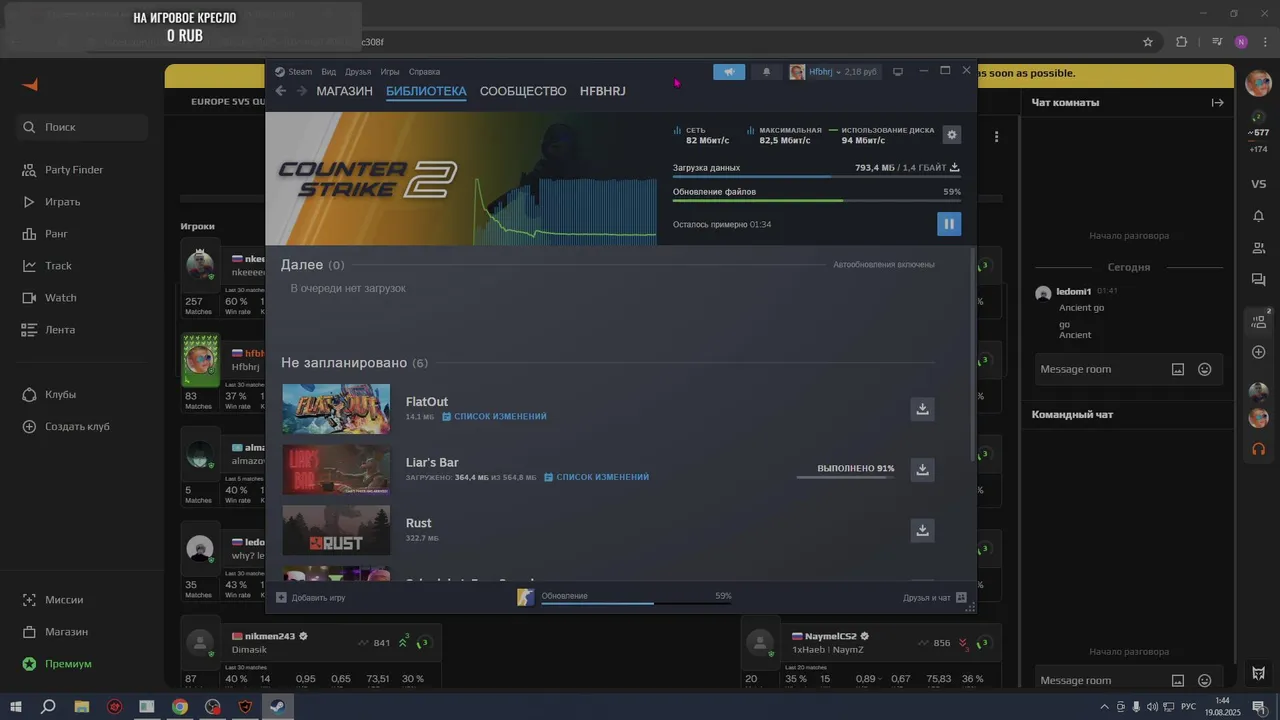Click Steam forward navigation arrow

click(301, 91)
